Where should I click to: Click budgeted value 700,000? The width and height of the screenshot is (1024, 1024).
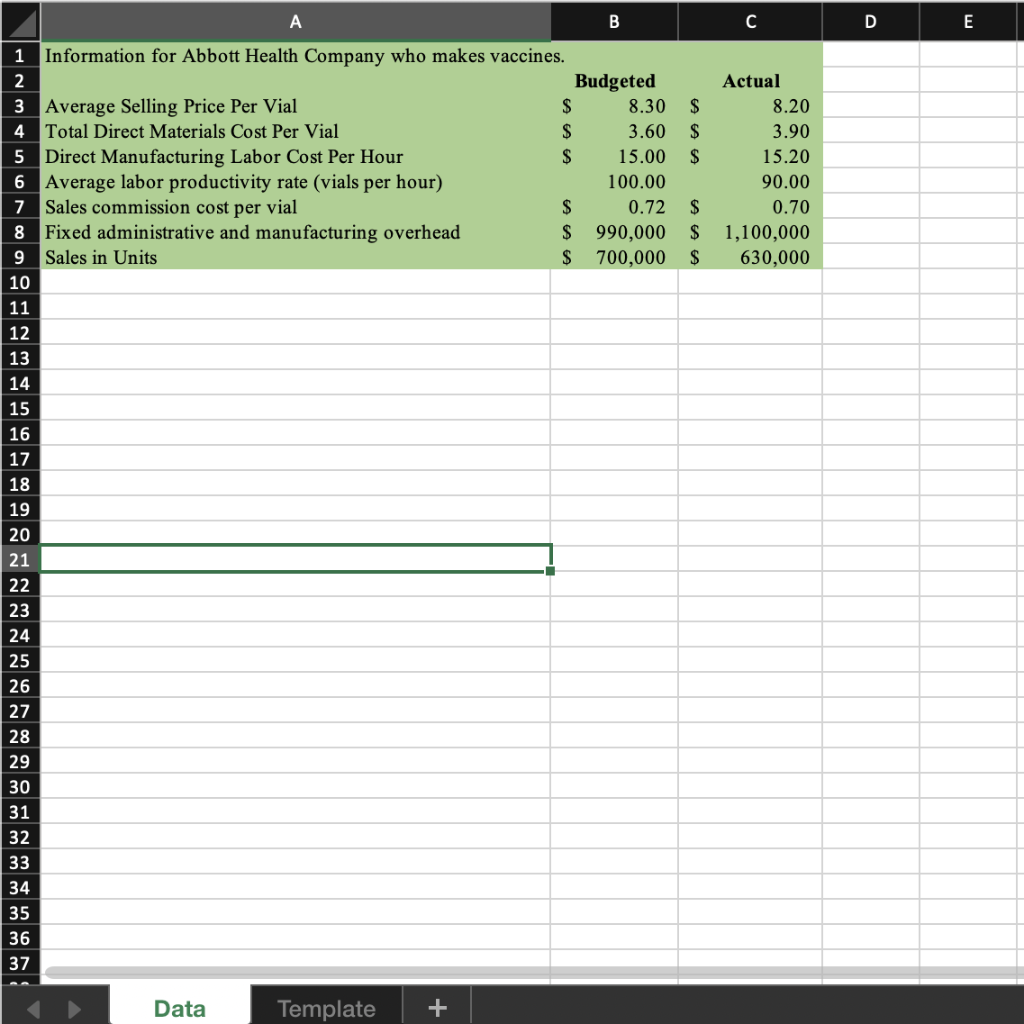point(614,257)
